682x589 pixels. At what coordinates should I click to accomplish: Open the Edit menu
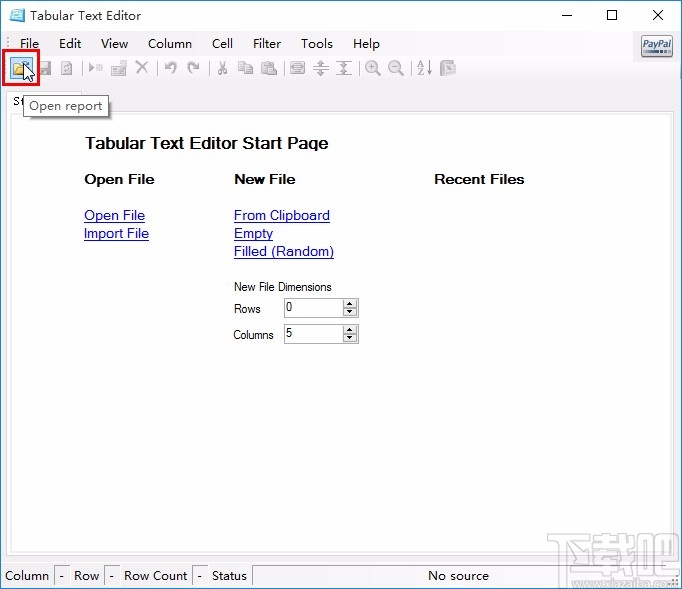(70, 44)
